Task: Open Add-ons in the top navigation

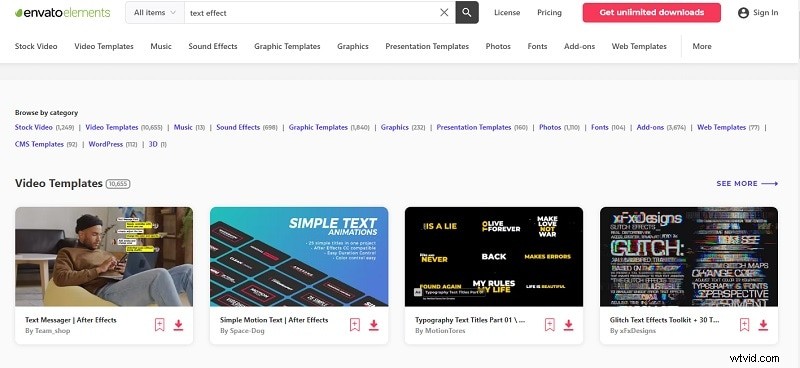Action: 579,46
